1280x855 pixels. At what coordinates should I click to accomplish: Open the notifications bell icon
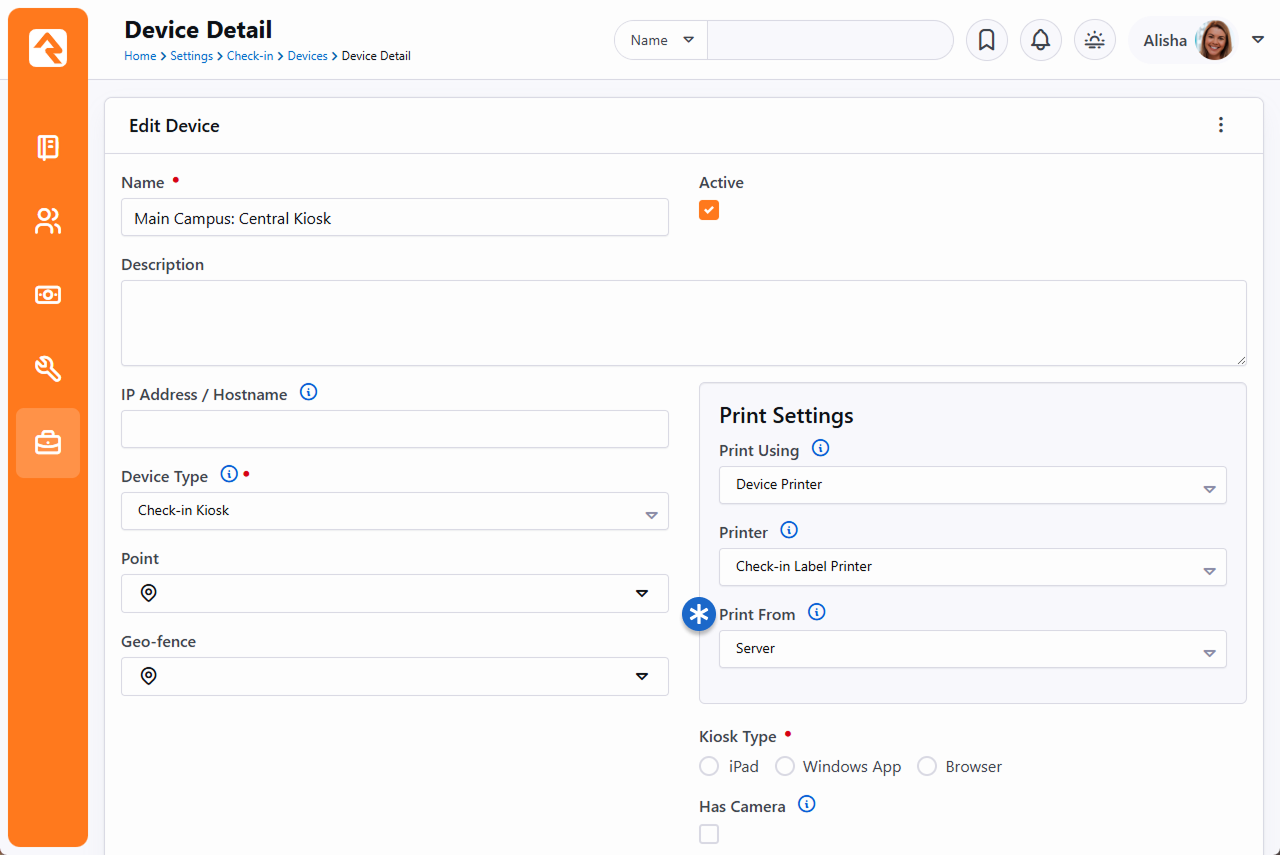point(1040,40)
